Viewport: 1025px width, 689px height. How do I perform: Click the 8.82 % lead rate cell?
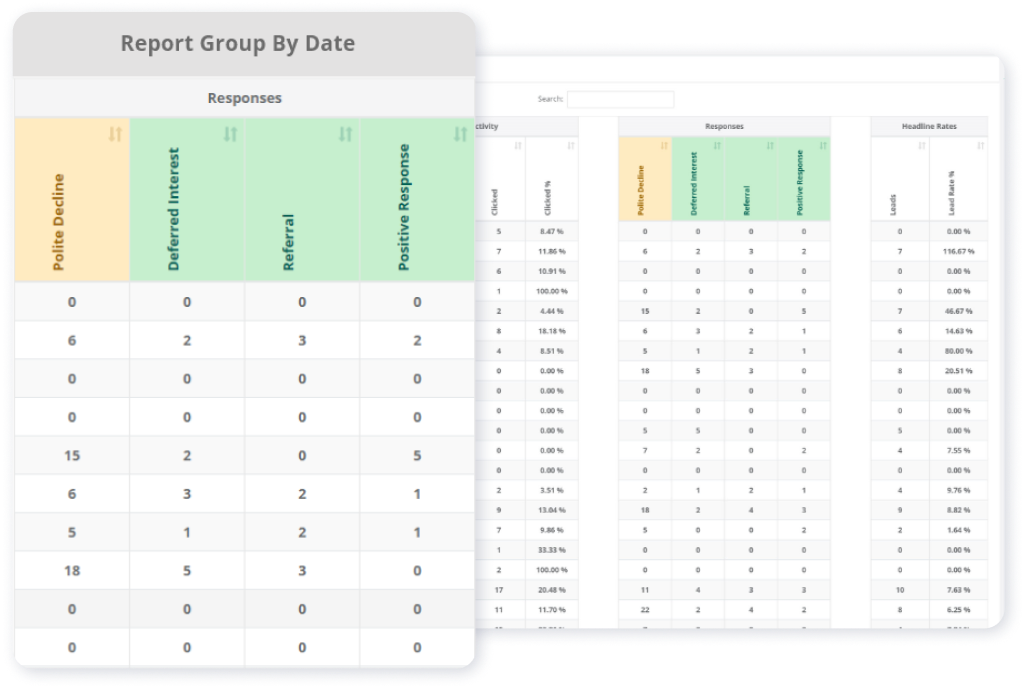click(958, 510)
